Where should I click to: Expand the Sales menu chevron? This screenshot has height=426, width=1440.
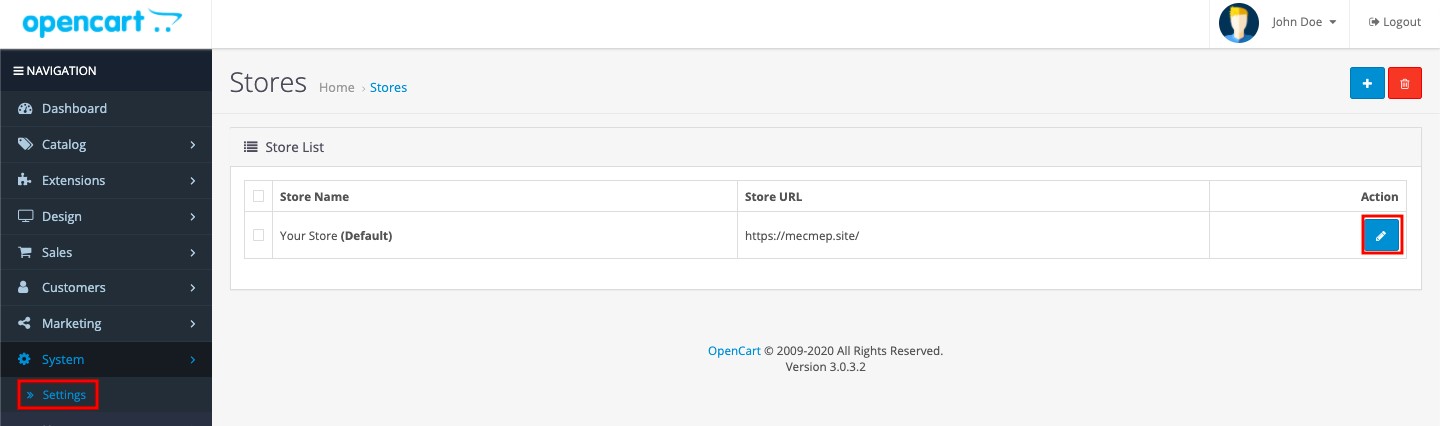pos(192,253)
